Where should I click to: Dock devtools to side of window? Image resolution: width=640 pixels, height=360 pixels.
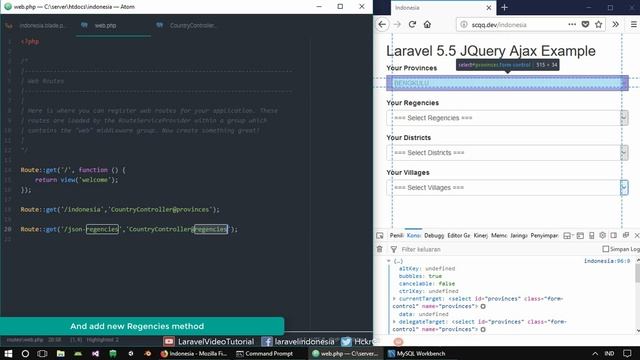click(613, 236)
